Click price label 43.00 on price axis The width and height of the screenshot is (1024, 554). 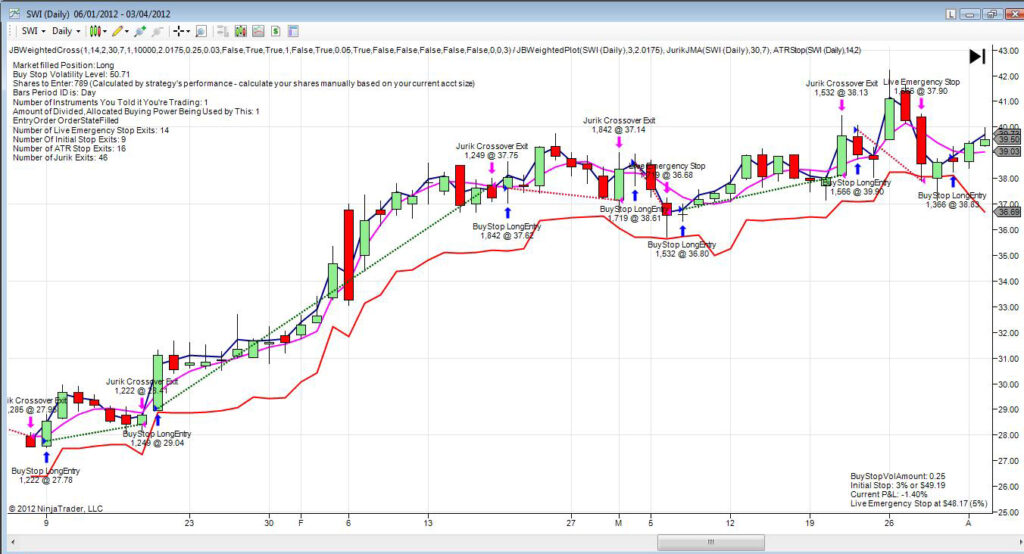(1008, 50)
